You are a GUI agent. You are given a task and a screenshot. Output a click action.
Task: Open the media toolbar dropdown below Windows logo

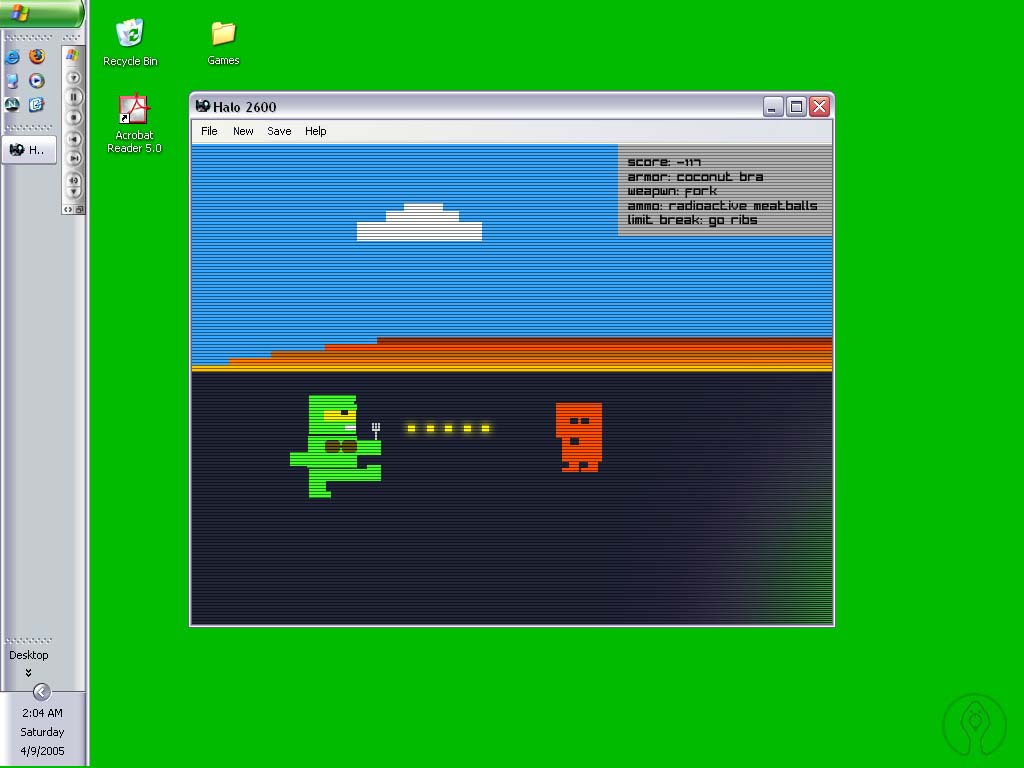coord(74,78)
